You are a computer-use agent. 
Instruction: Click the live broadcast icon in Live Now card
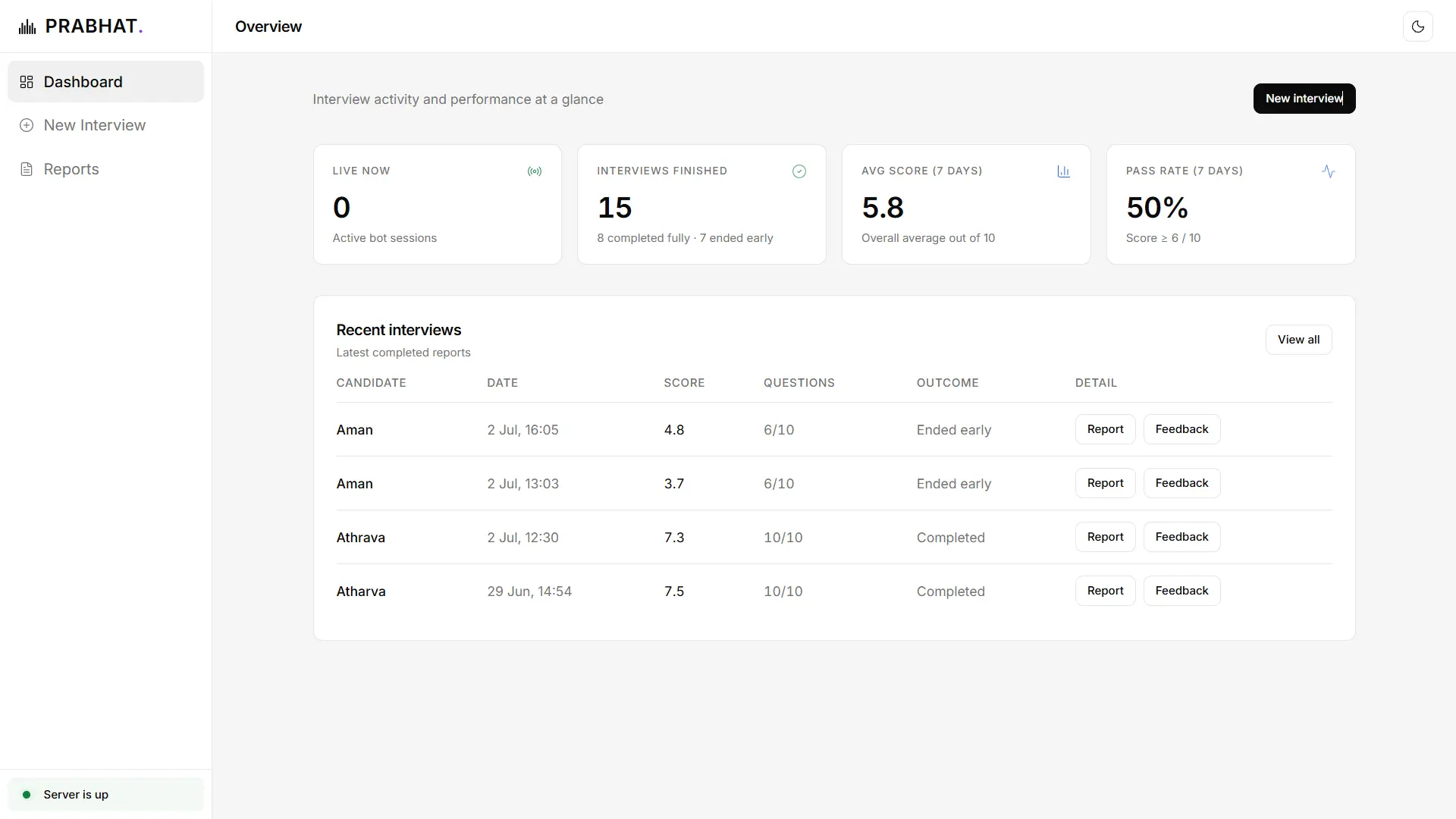535,171
